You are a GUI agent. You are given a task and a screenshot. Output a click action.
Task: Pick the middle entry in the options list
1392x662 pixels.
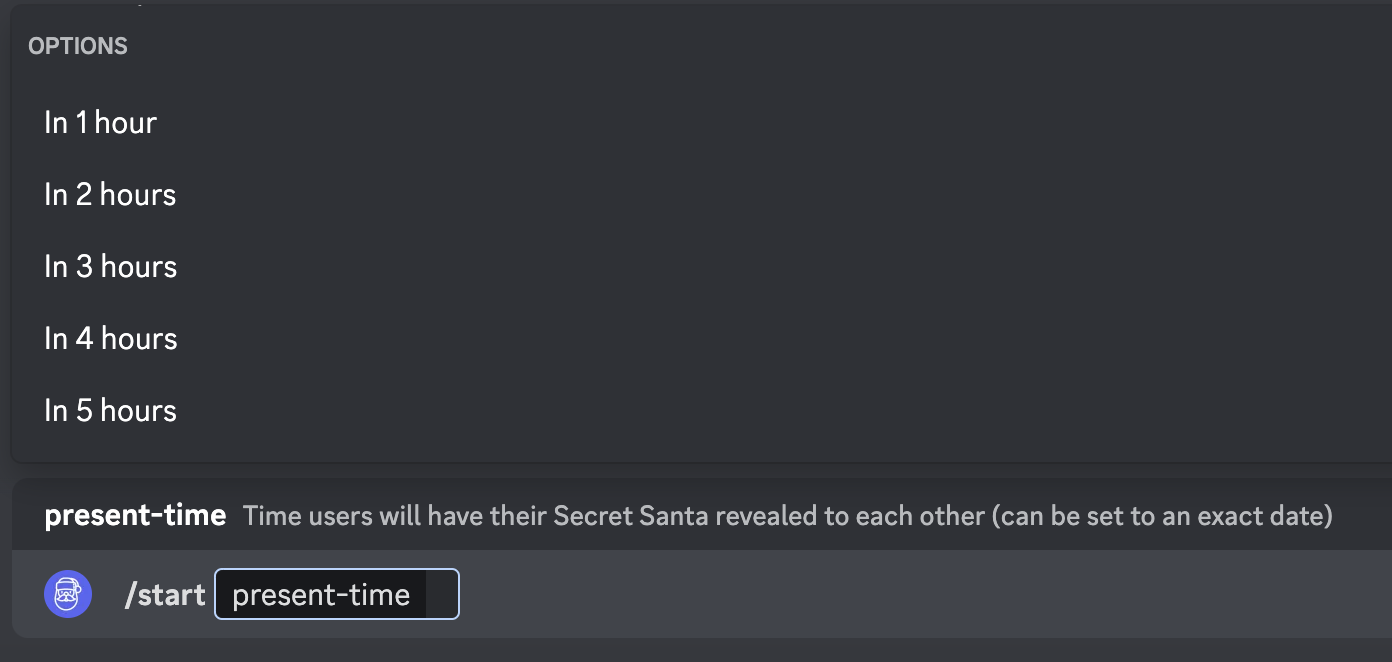coord(110,266)
